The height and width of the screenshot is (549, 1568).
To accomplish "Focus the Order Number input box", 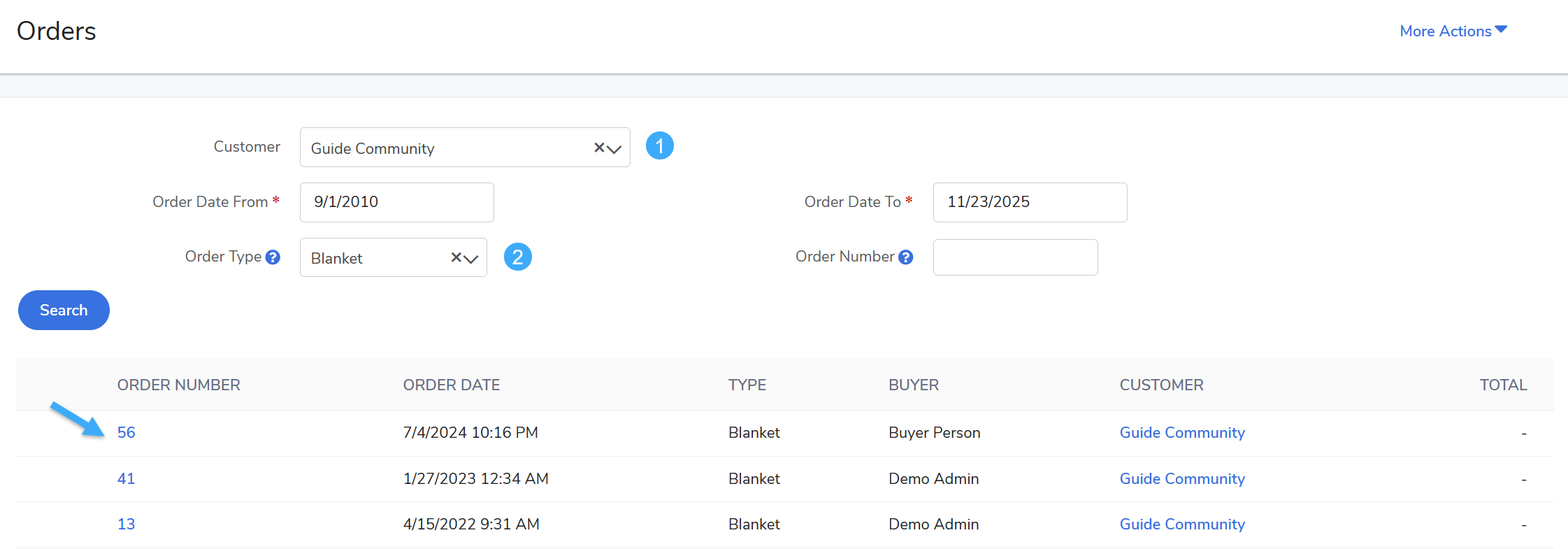I will (x=1014, y=257).
